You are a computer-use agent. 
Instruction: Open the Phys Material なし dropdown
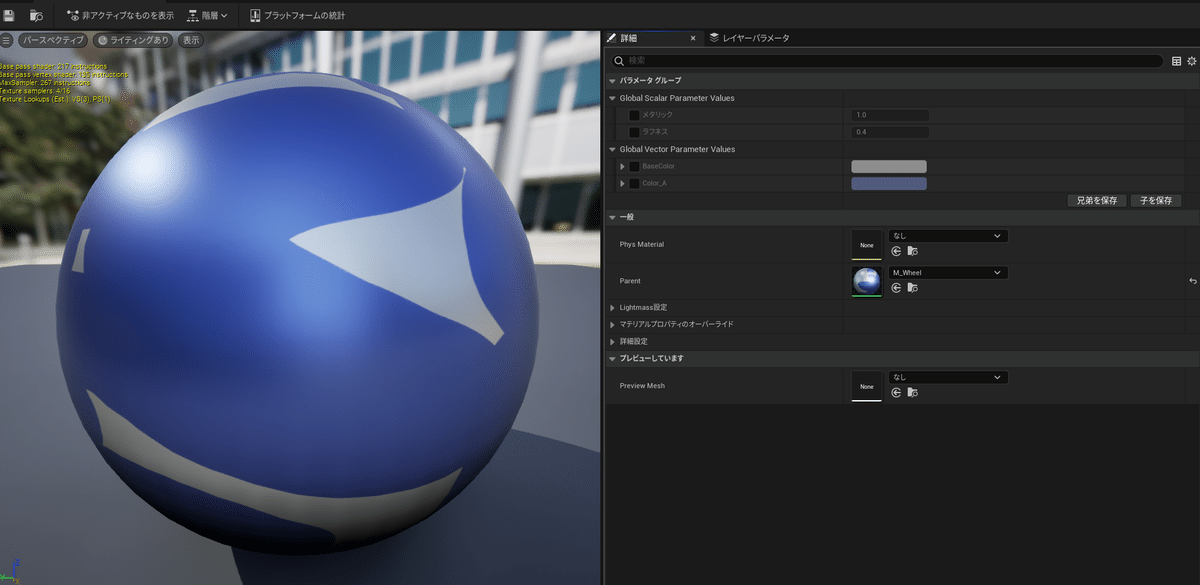(x=948, y=236)
